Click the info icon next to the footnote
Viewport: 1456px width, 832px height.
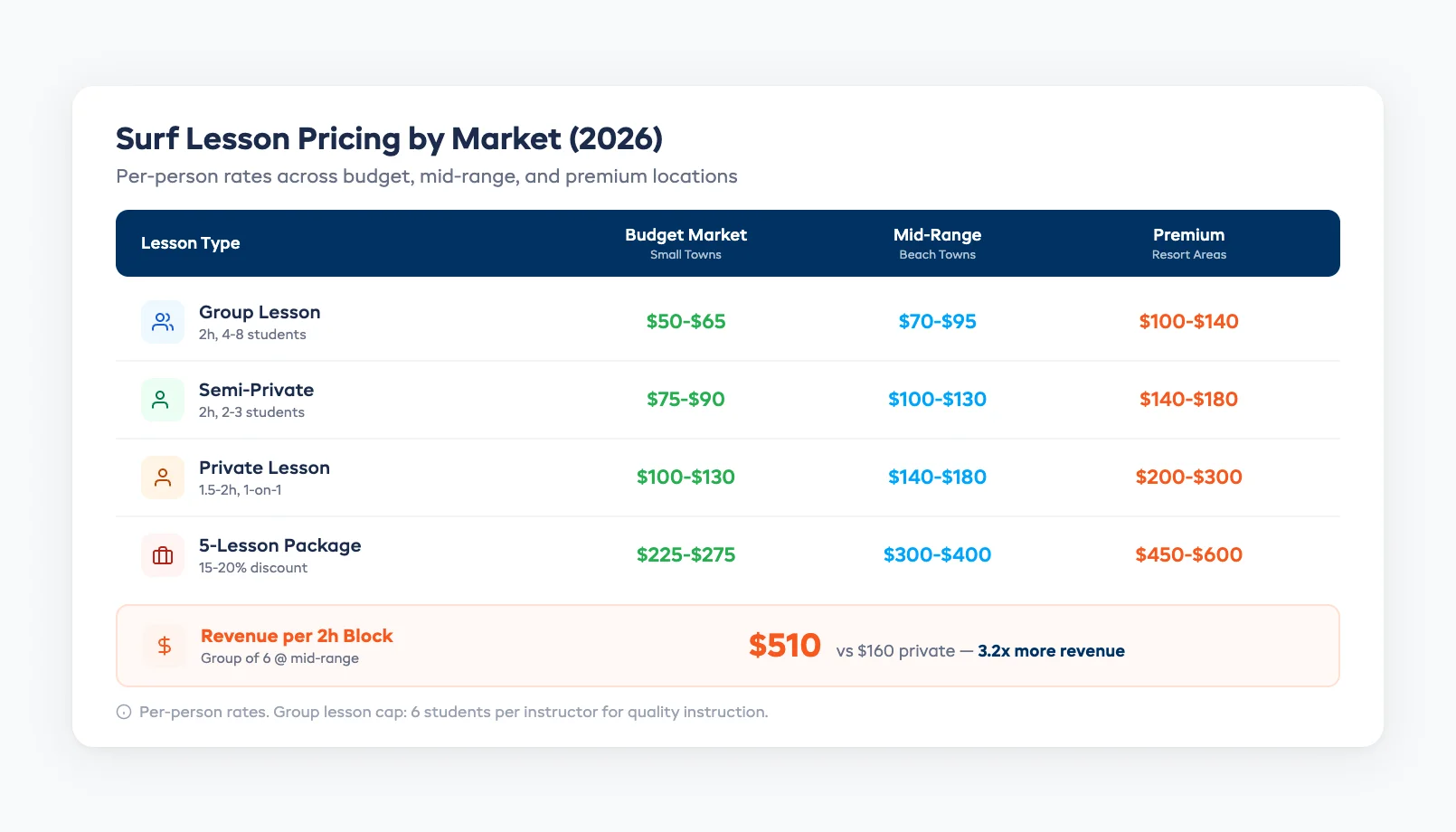point(123,712)
